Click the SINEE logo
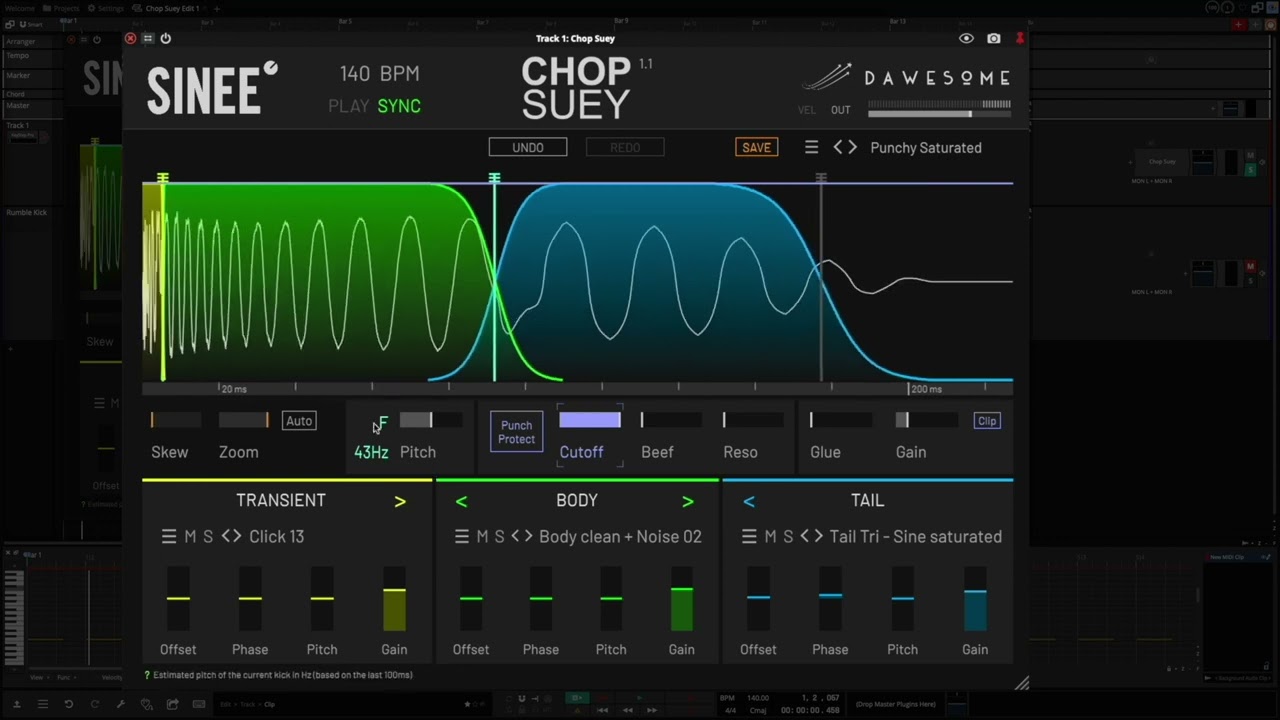The width and height of the screenshot is (1280, 720). click(x=212, y=88)
